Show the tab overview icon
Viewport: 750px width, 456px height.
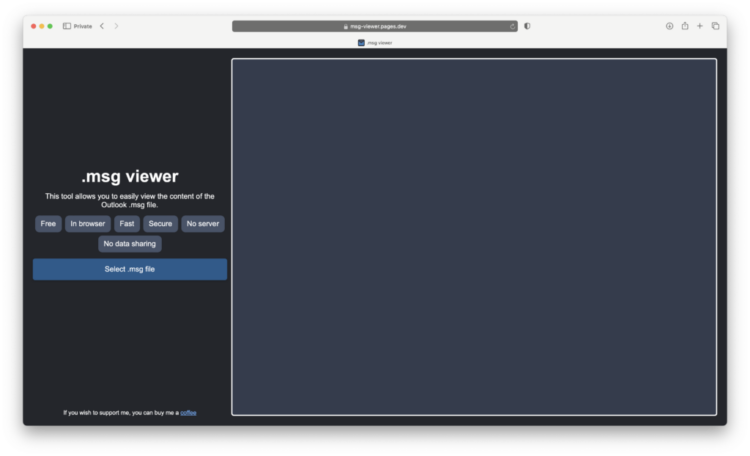[715, 26]
